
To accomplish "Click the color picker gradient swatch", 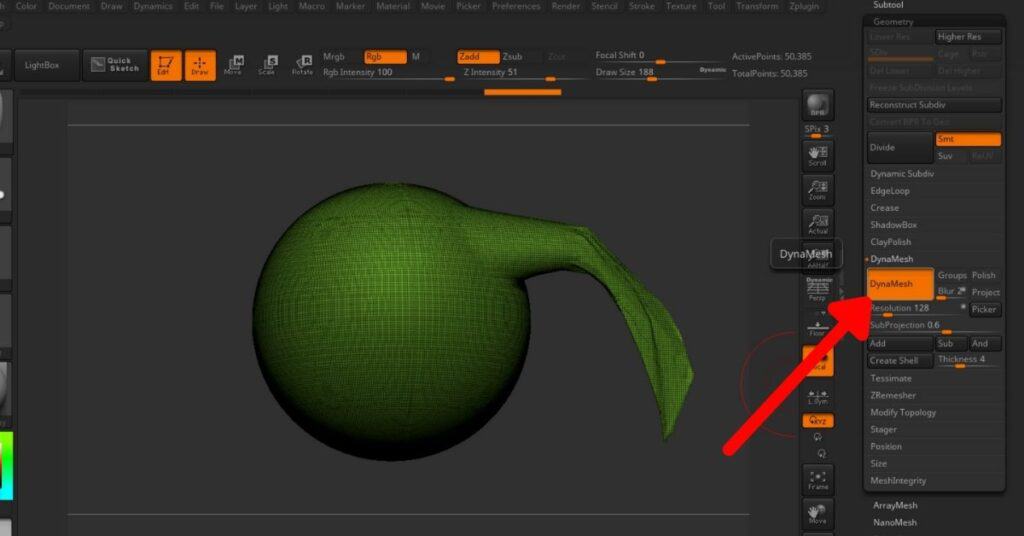I will pyautogui.click(x=8, y=464).
